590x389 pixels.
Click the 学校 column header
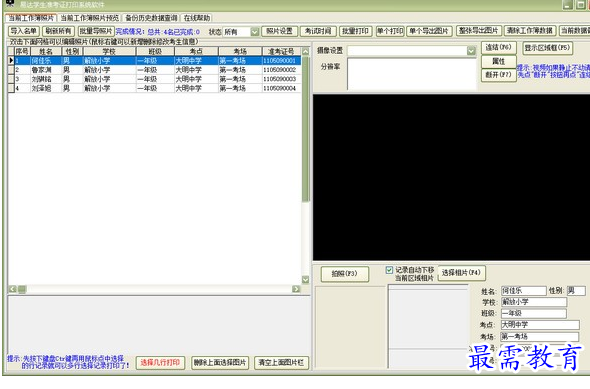(x=109, y=51)
